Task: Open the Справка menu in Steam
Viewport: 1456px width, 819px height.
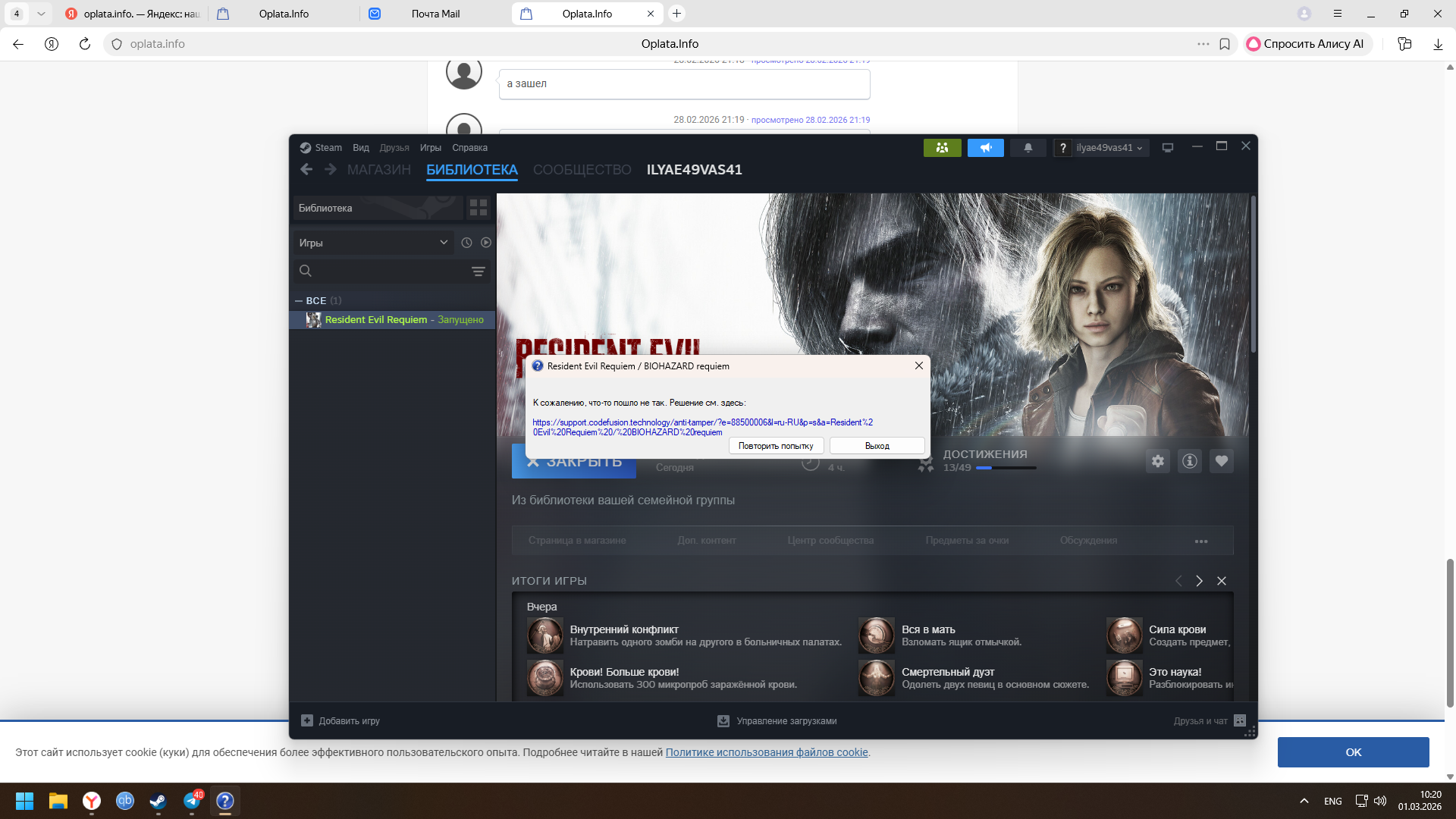Action: (x=469, y=148)
